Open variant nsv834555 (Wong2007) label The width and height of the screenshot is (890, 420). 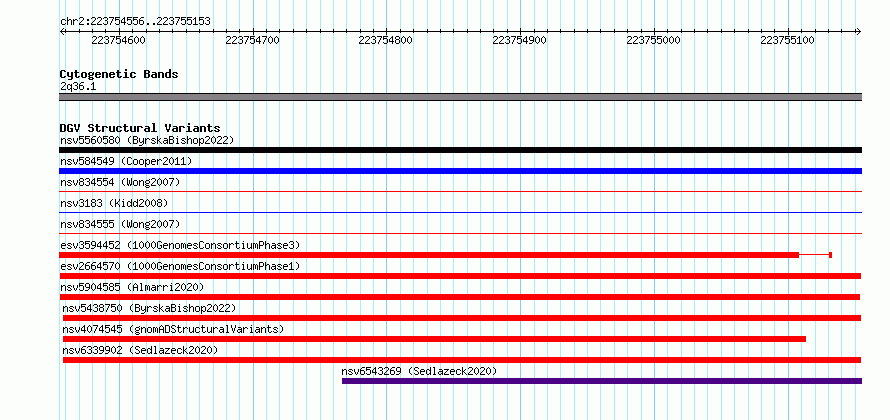120,224
